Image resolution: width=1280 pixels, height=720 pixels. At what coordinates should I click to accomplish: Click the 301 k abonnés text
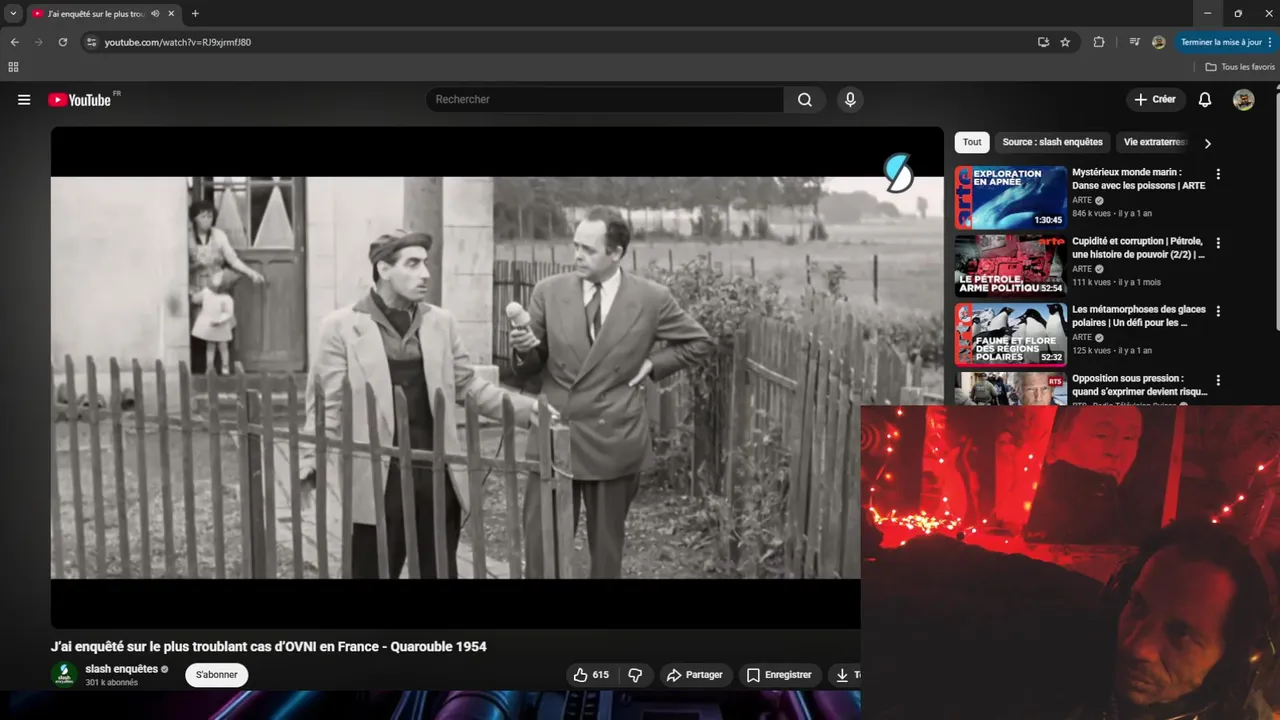point(111,683)
